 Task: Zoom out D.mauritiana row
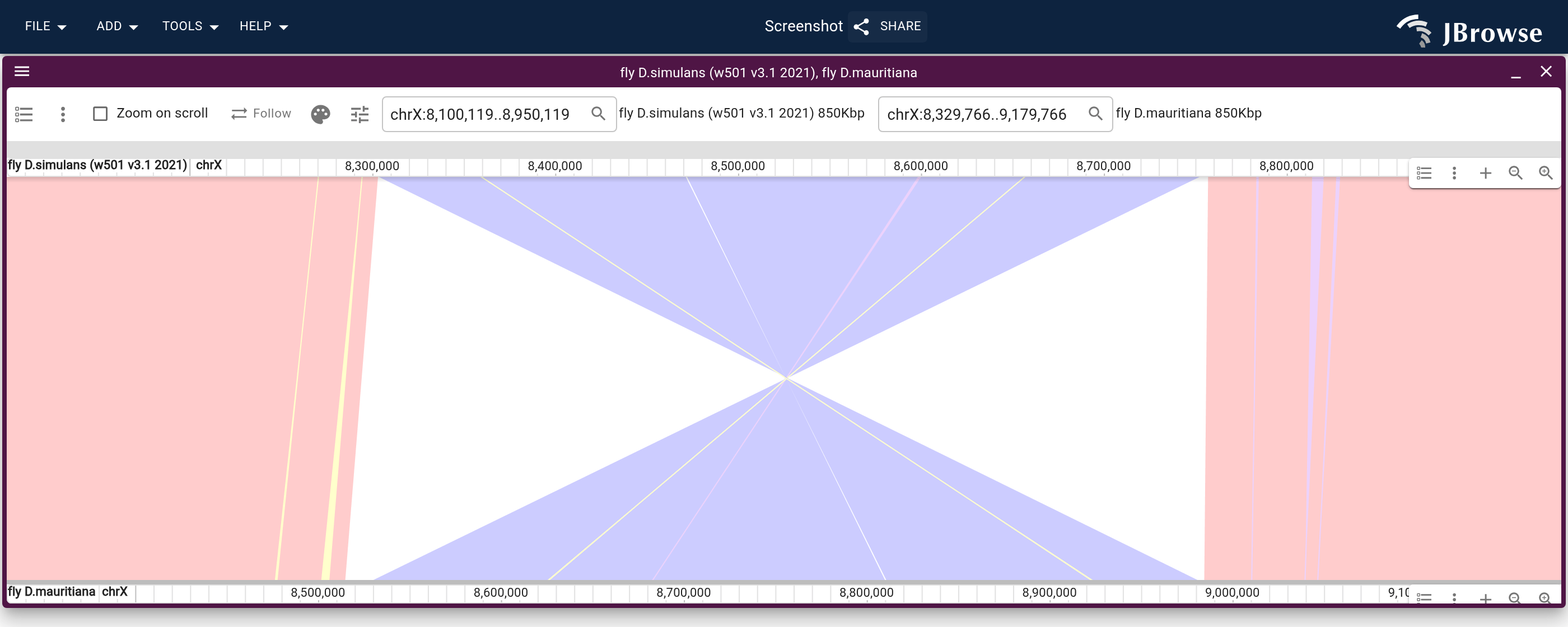coord(1515,598)
